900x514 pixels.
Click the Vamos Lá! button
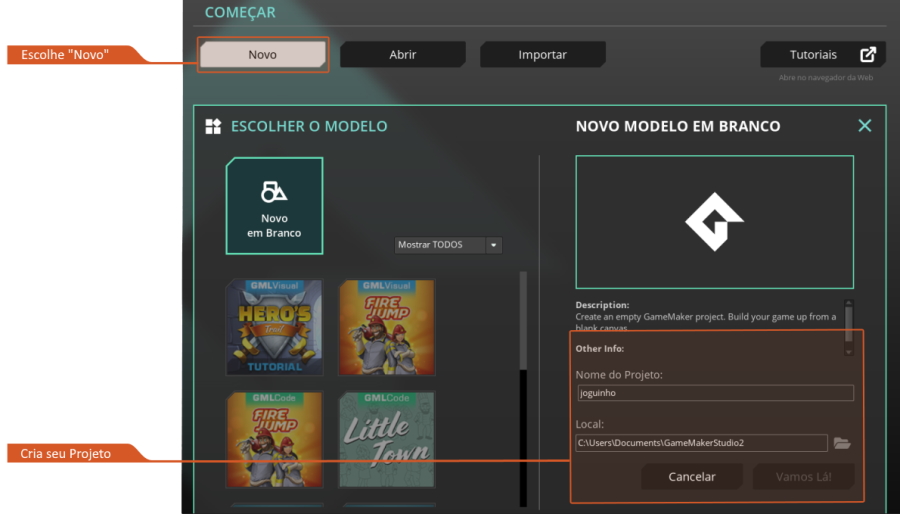coord(804,477)
